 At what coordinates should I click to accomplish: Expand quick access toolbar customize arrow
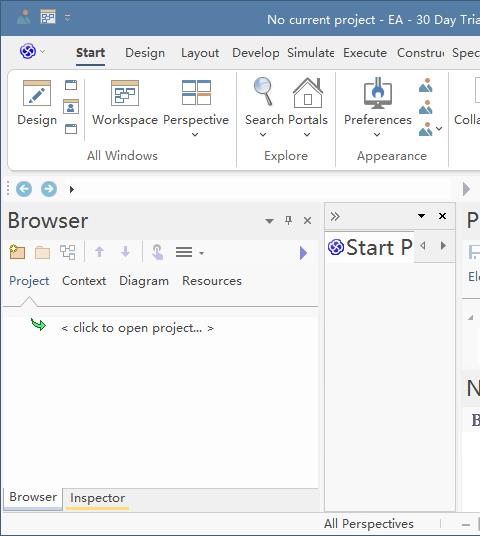(x=67, y=17)
